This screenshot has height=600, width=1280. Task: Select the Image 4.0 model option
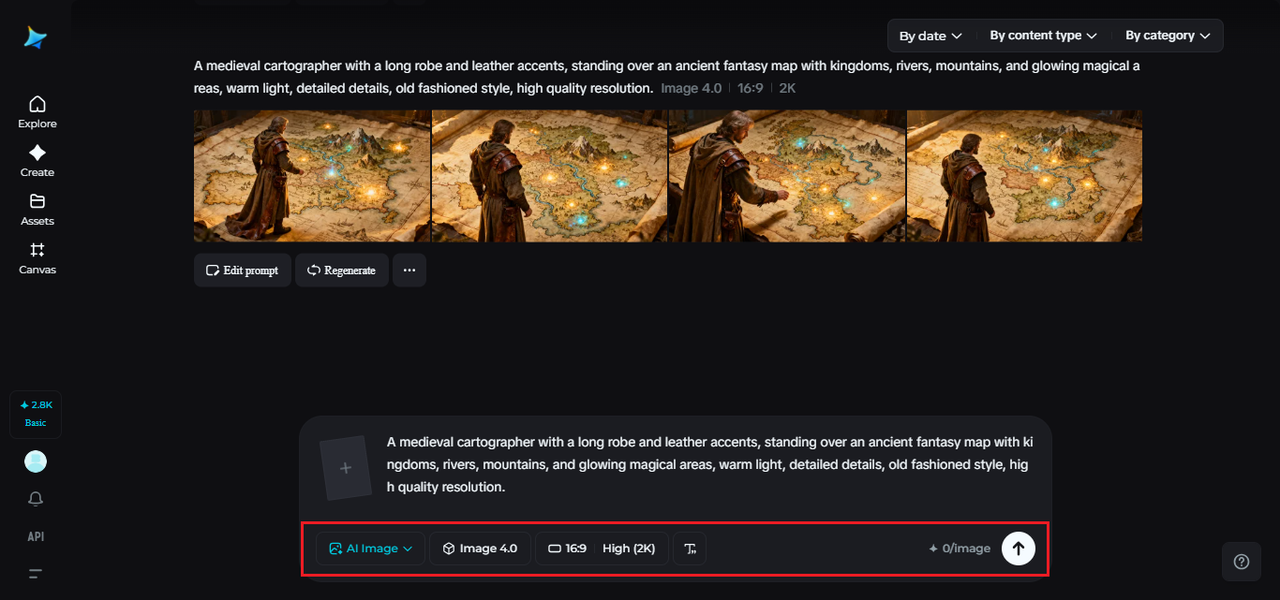[x=480, y=548]
